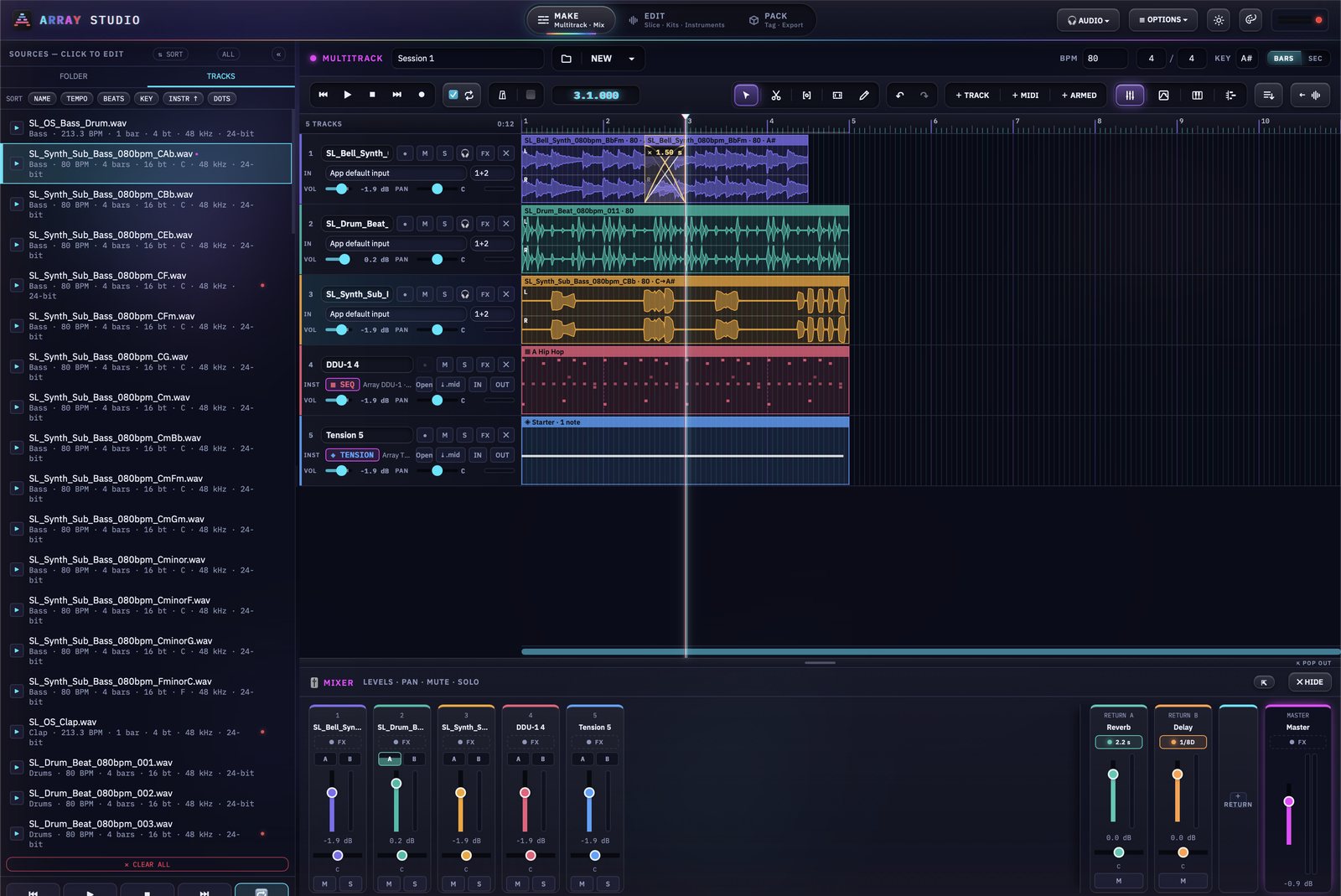Expand the NEW session dropdown arrow
1341x896 pixels.
click(x=631, y=59)
